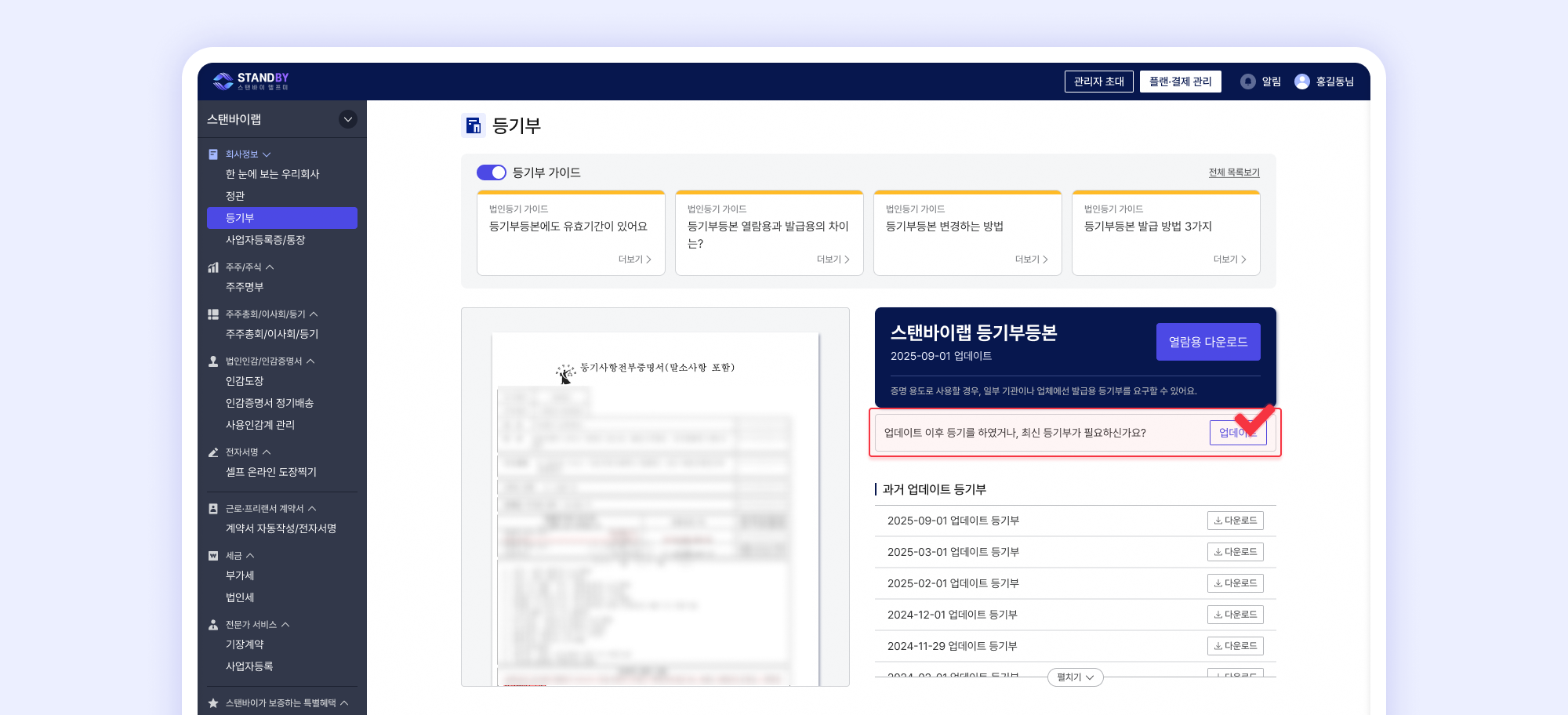Click the star icon for 특별혜택
The width and height of the screenshot is (1568, 715).
click(x=213, y=703)
